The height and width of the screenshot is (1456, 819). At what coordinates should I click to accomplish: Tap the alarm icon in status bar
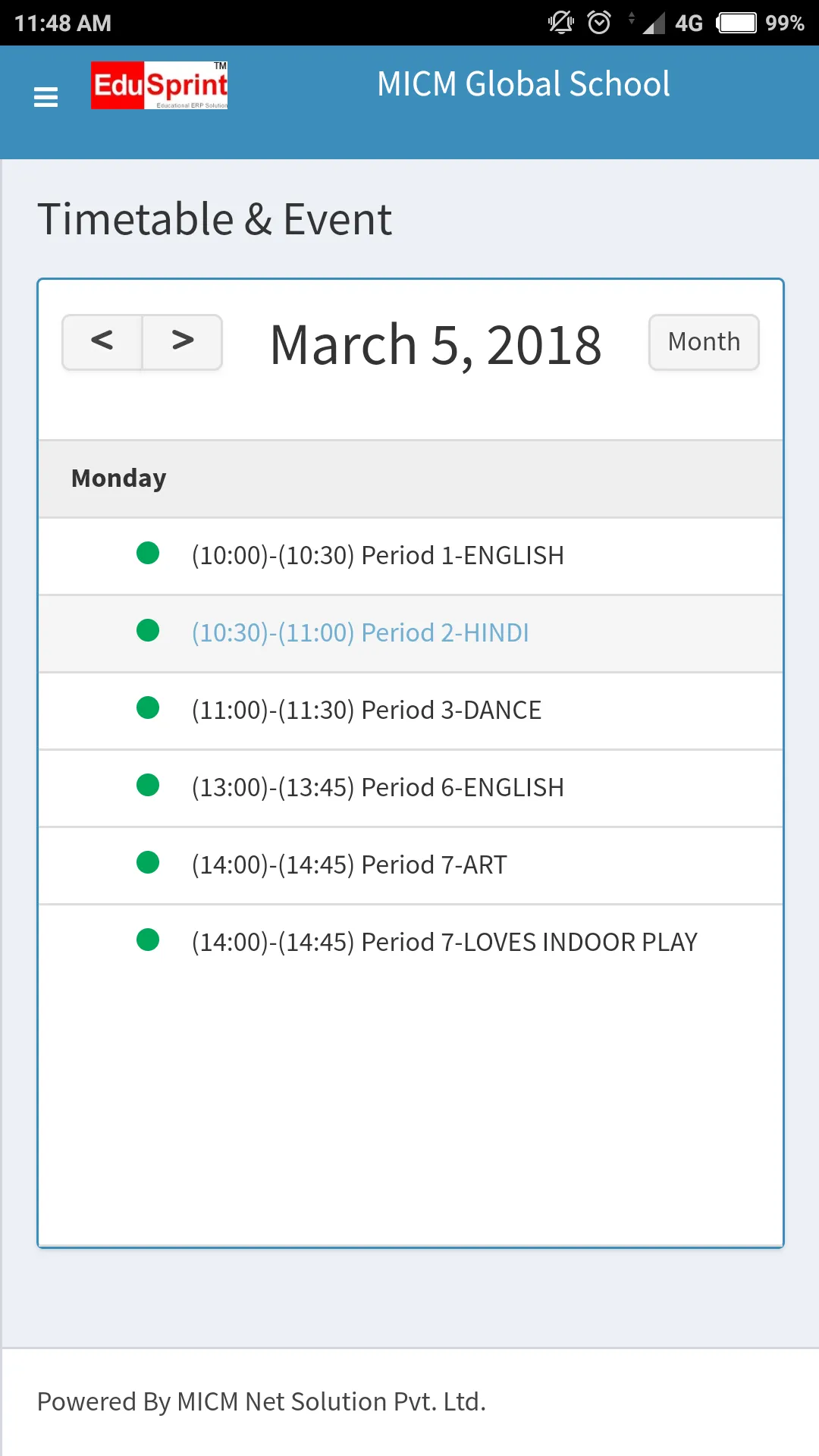599,23
